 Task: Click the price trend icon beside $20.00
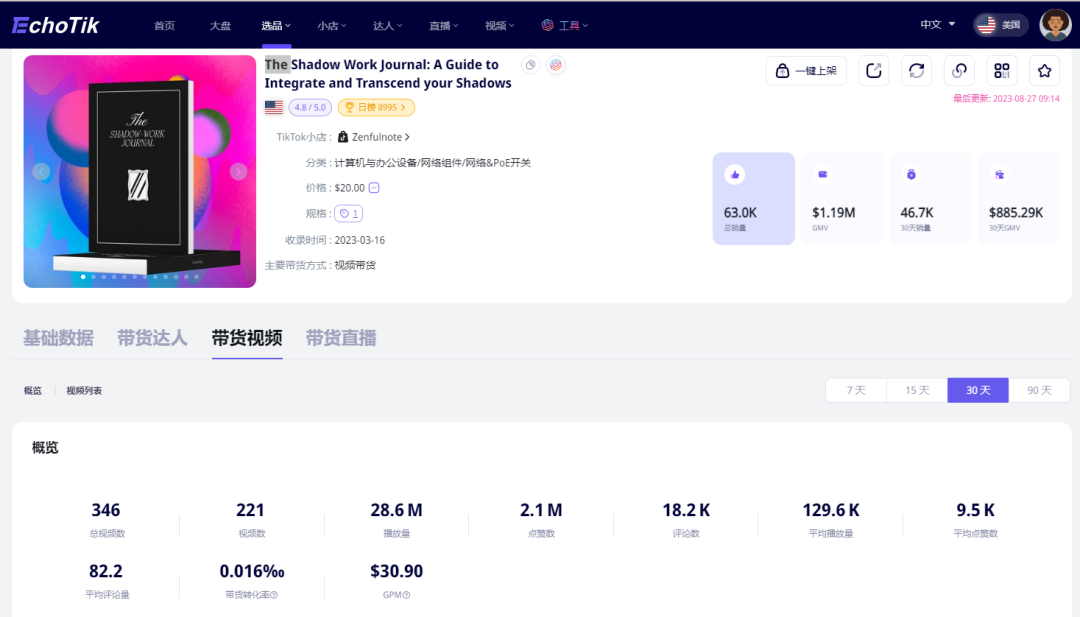pyautogui.click(x=374, y=188)
